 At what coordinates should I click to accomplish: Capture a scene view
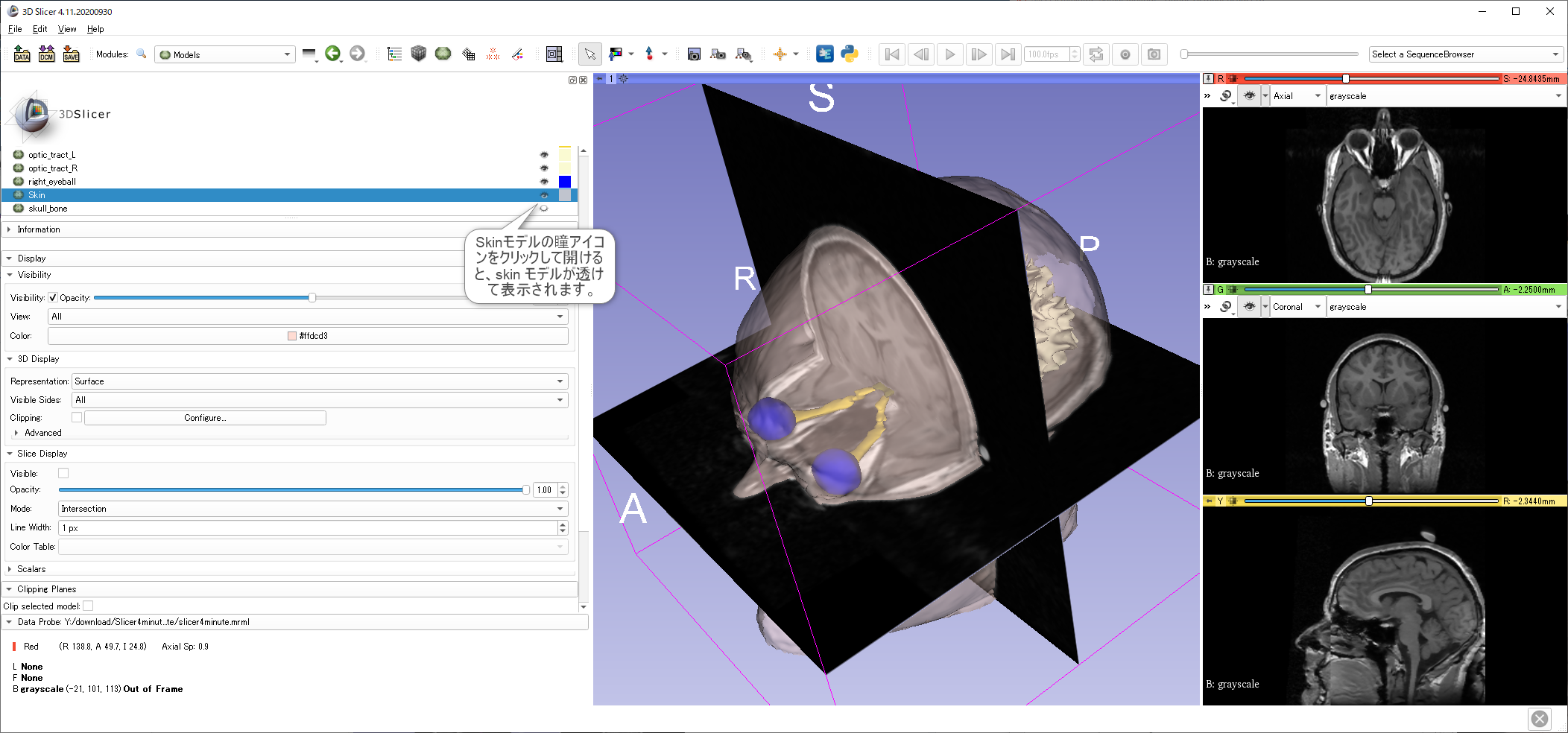point(718,54)
